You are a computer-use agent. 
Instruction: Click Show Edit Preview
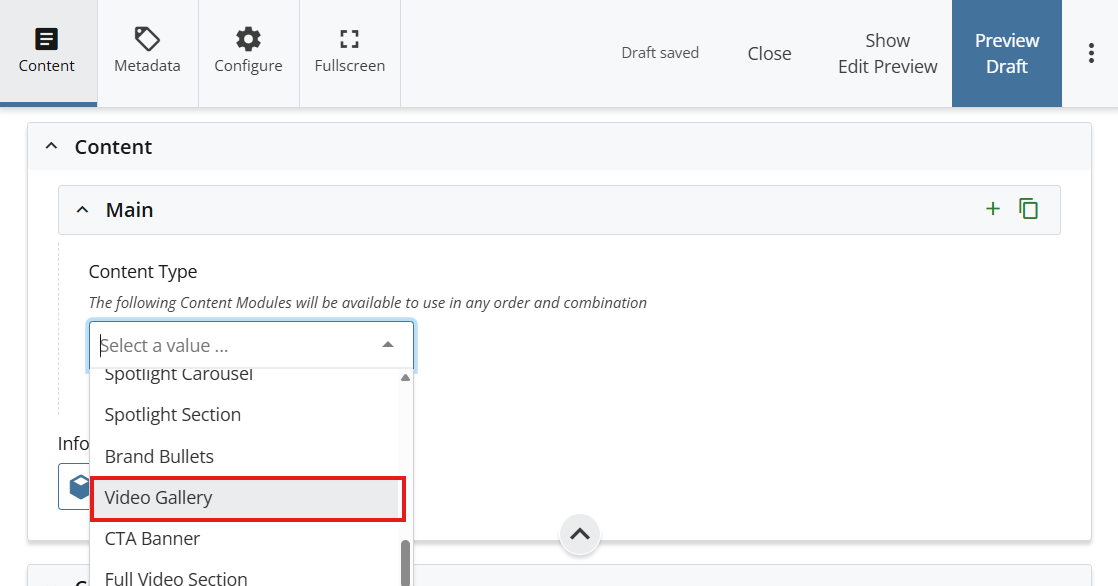(887, 54)
